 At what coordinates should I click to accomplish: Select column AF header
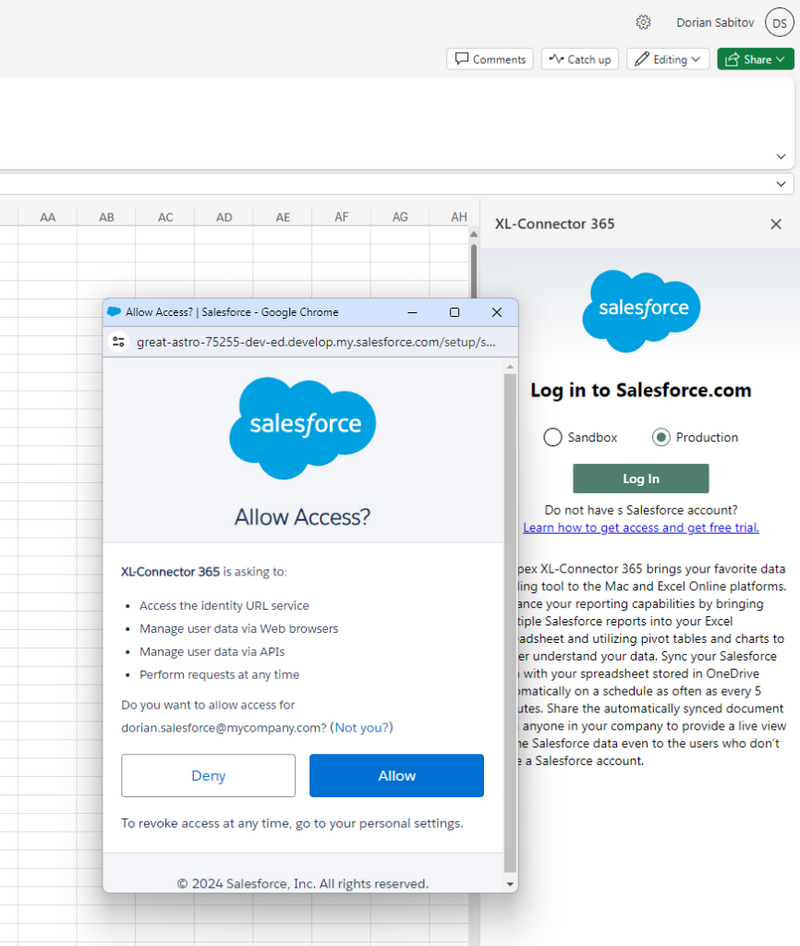[341, 217]
